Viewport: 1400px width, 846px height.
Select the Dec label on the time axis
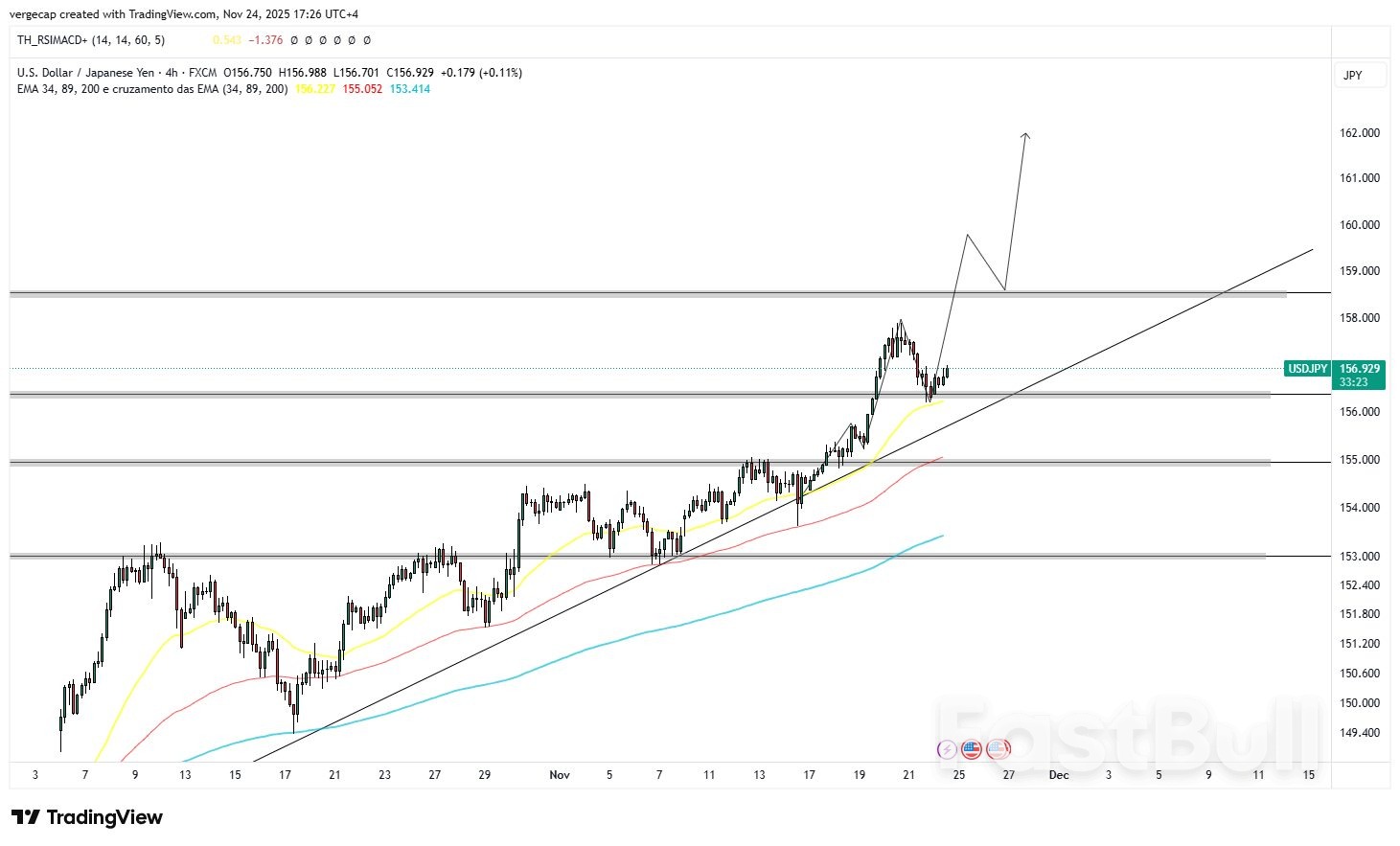tap(1058, 774)
